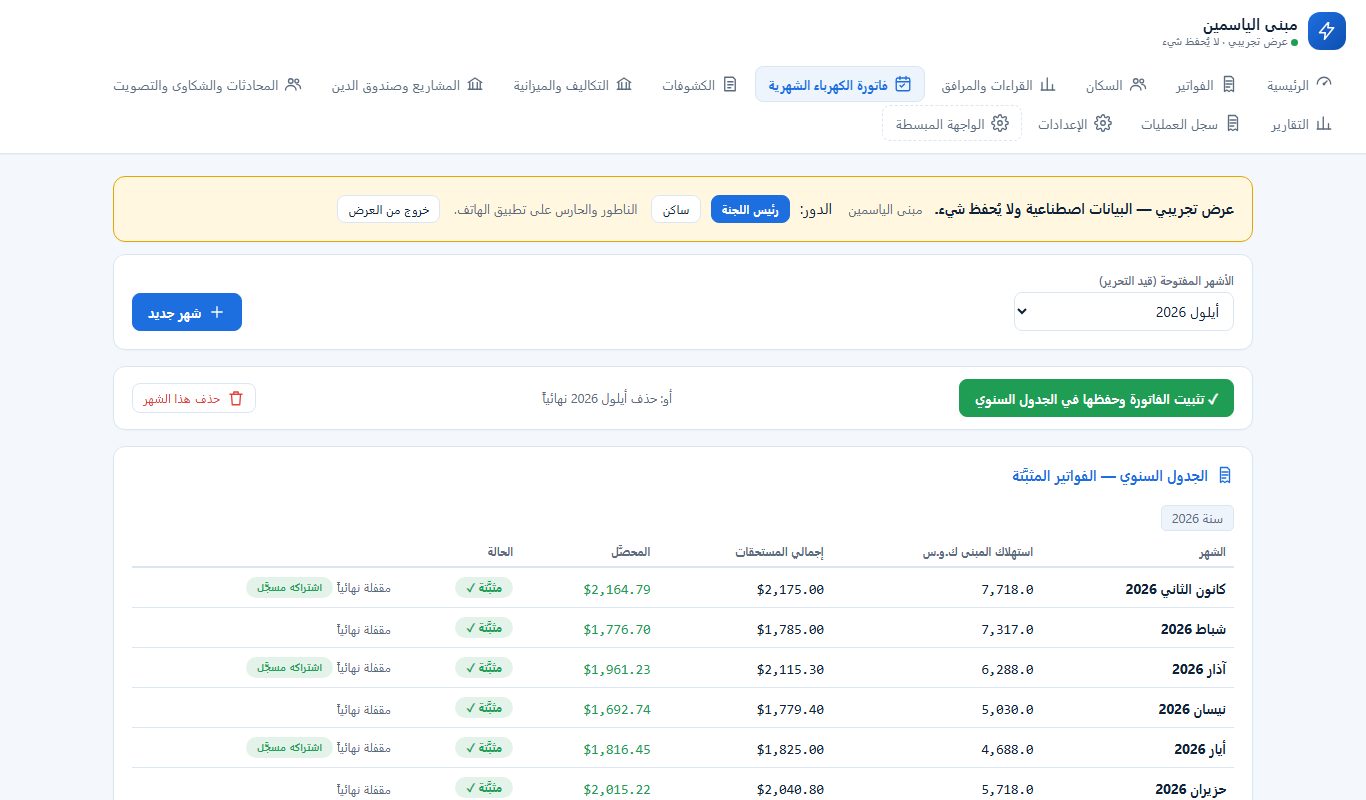Go to the السكان tab
The height and width of the screenshot is (800, 1366).
[1114, 85]
